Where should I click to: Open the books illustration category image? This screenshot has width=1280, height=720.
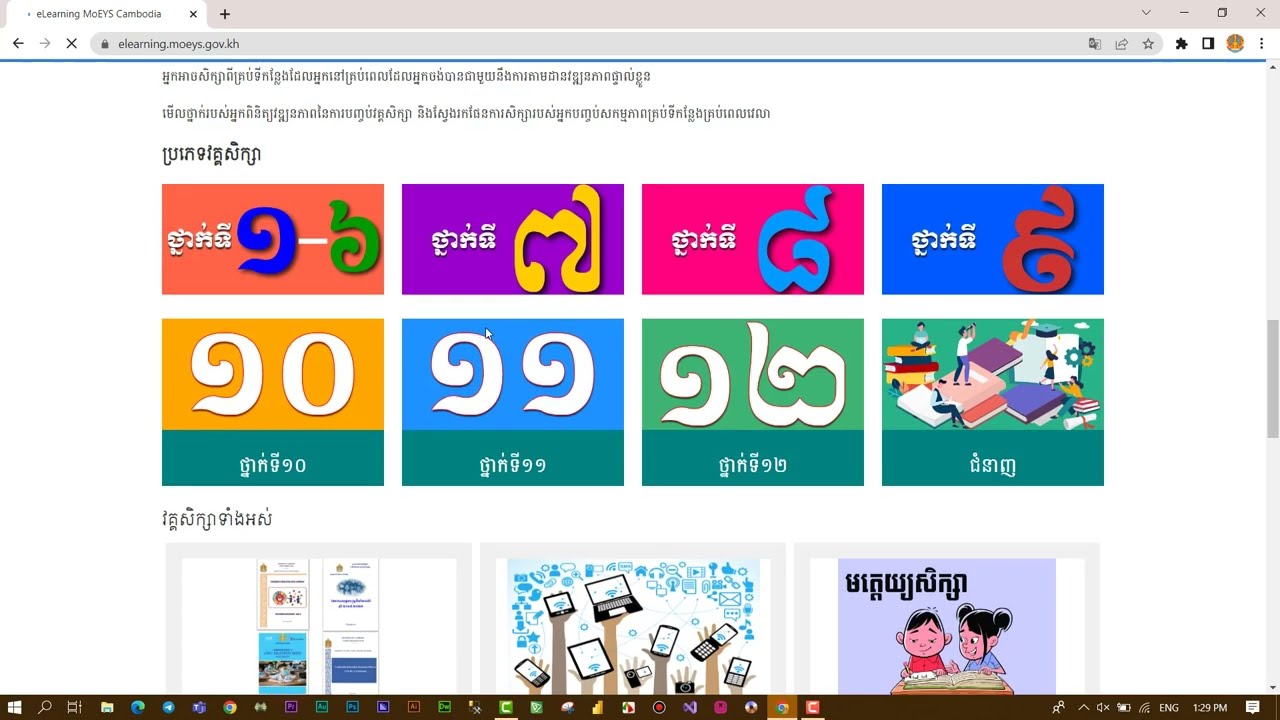pyautogui.click(x=993, y=374)
